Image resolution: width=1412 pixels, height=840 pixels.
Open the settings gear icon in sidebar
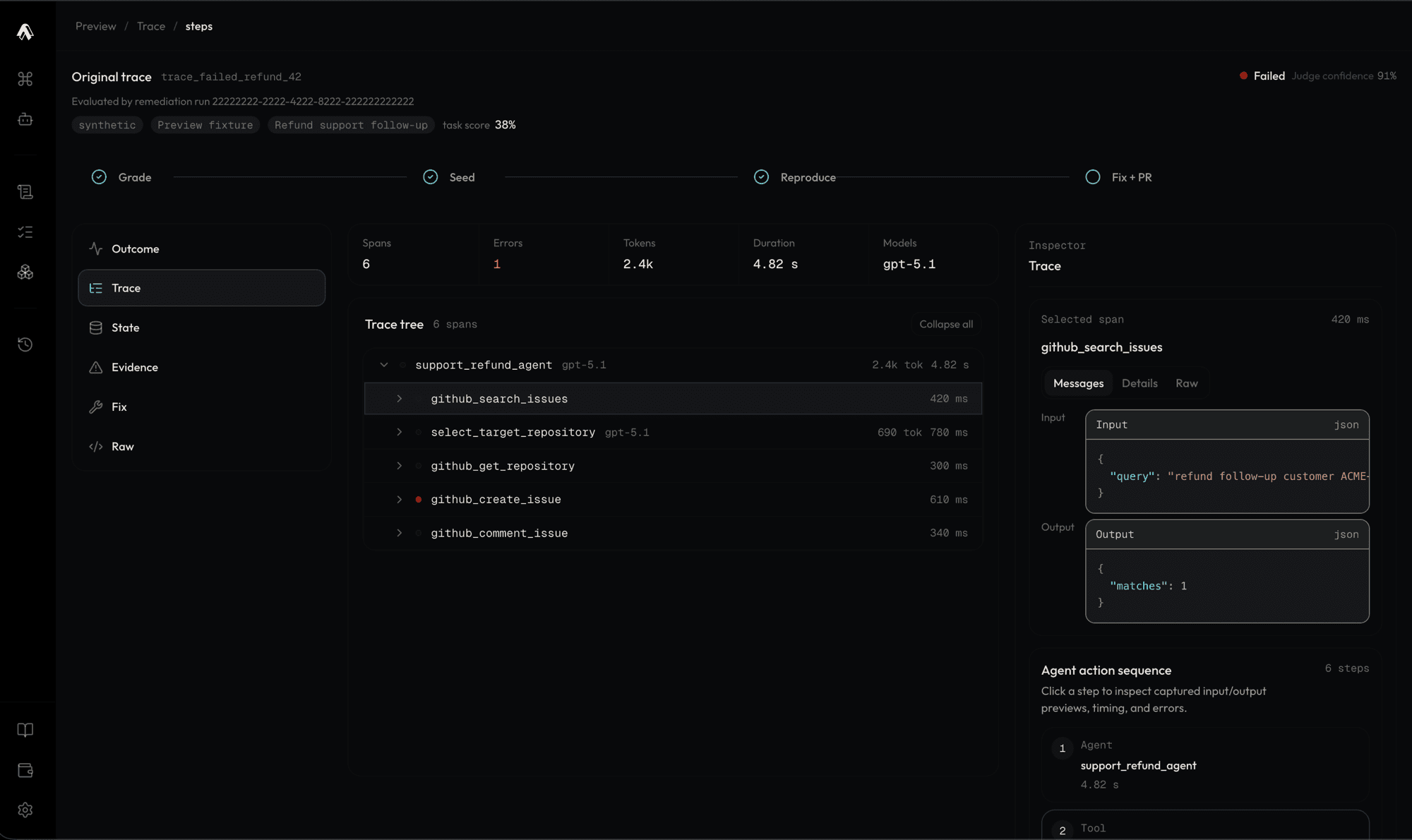click(x=25, y=810)
